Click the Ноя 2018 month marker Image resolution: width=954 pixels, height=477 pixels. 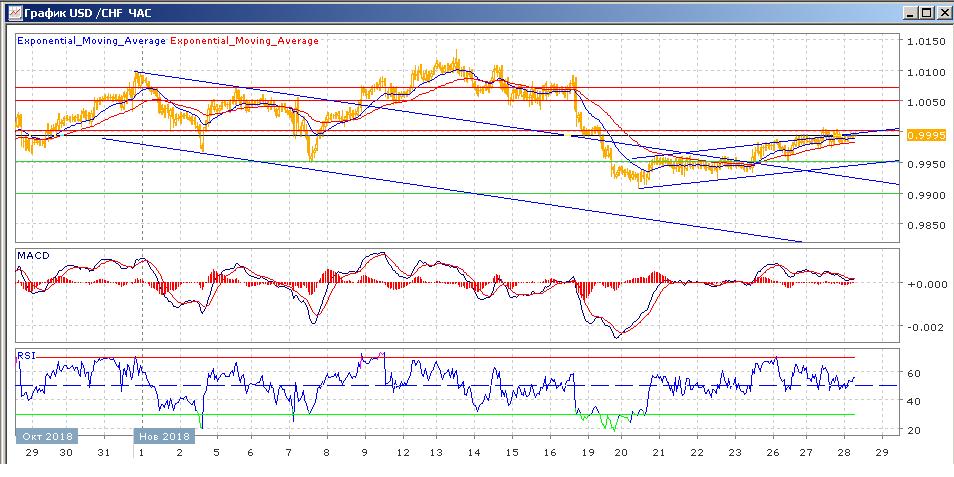[164, 437]
